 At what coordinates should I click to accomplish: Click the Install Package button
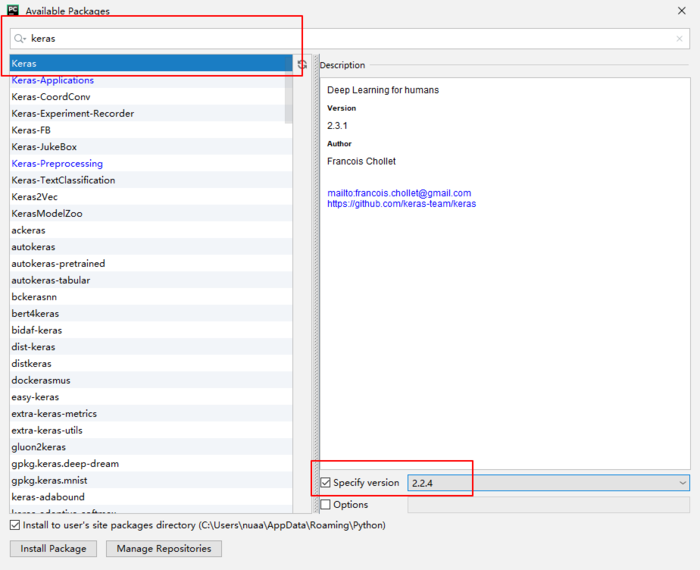point(53,549)
